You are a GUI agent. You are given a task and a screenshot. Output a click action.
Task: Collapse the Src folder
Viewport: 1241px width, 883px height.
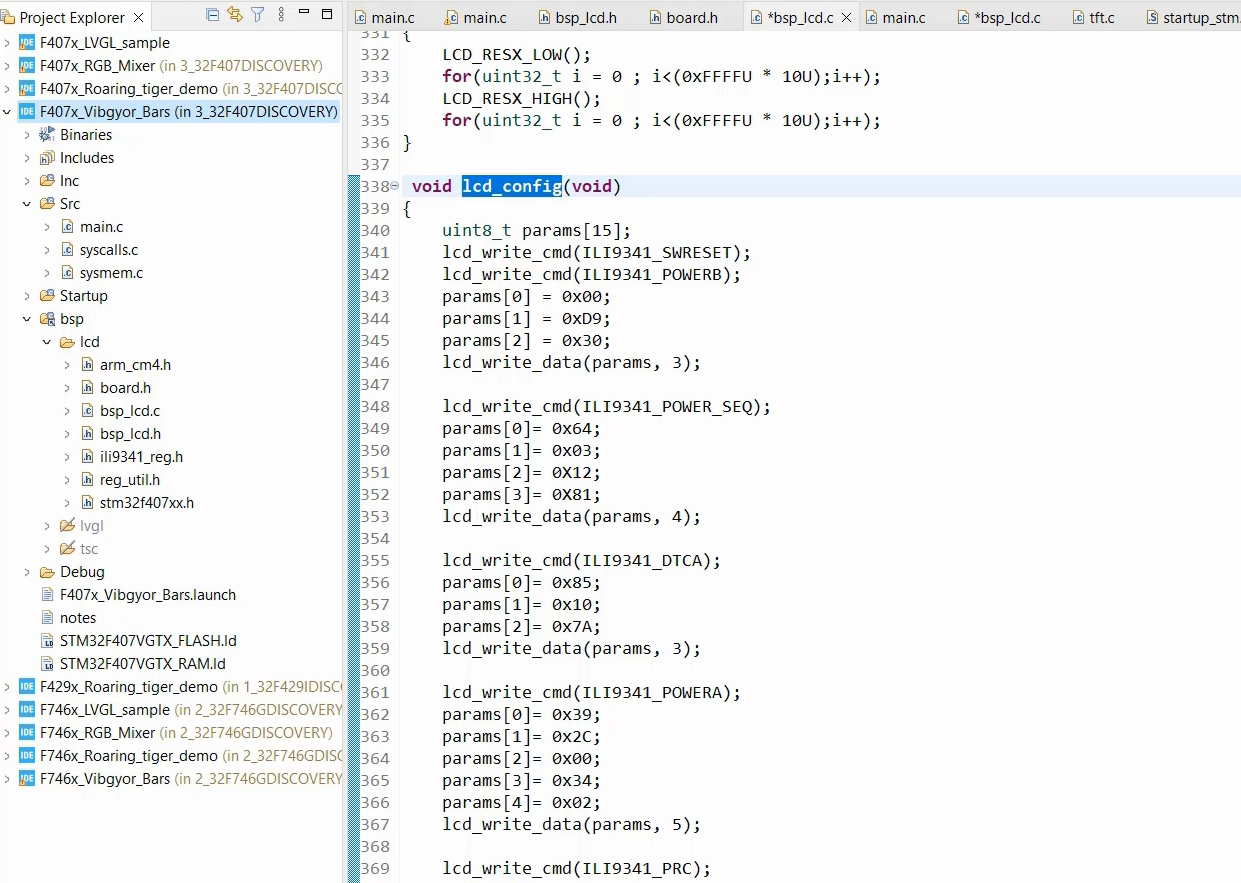point(27,204)
